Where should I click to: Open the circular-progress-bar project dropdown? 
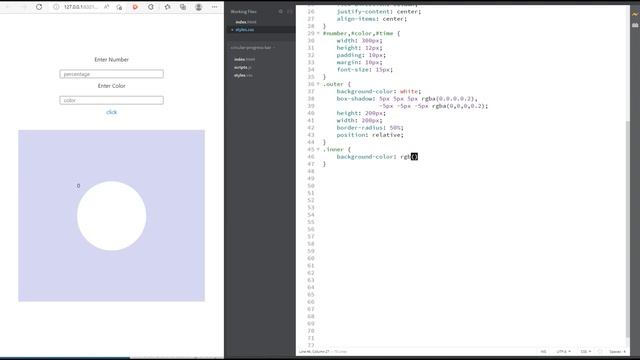(253, 48)
